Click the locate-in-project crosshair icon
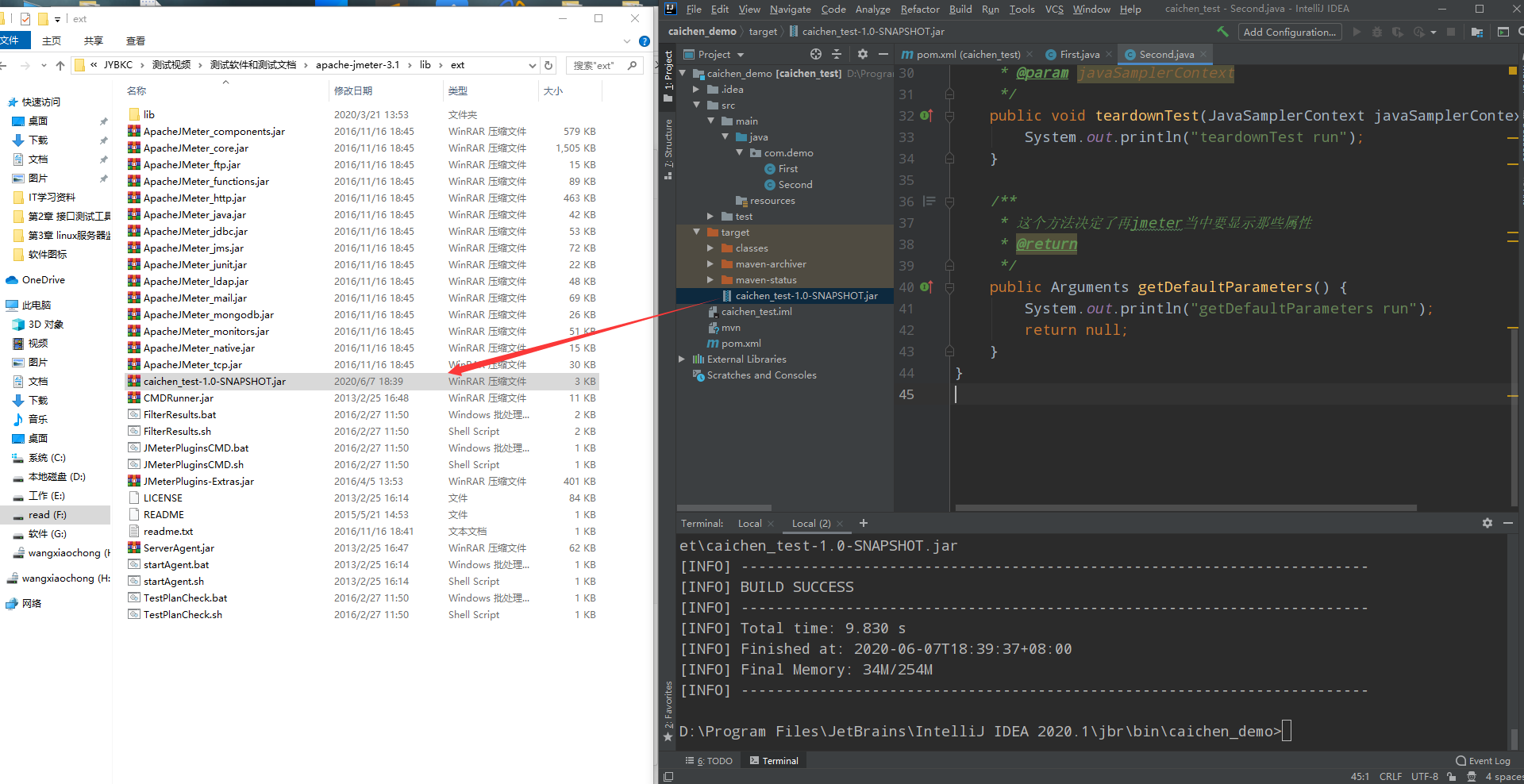1524x784 pixels. point(816,54)
